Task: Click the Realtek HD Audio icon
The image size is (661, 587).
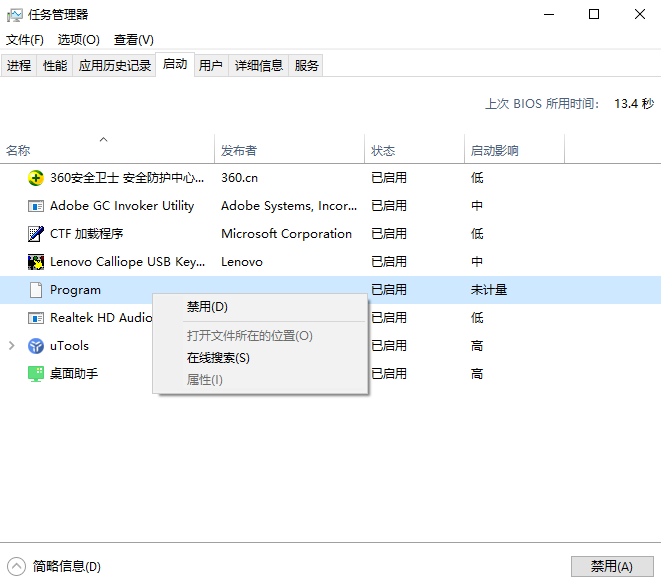Action: 36,318
